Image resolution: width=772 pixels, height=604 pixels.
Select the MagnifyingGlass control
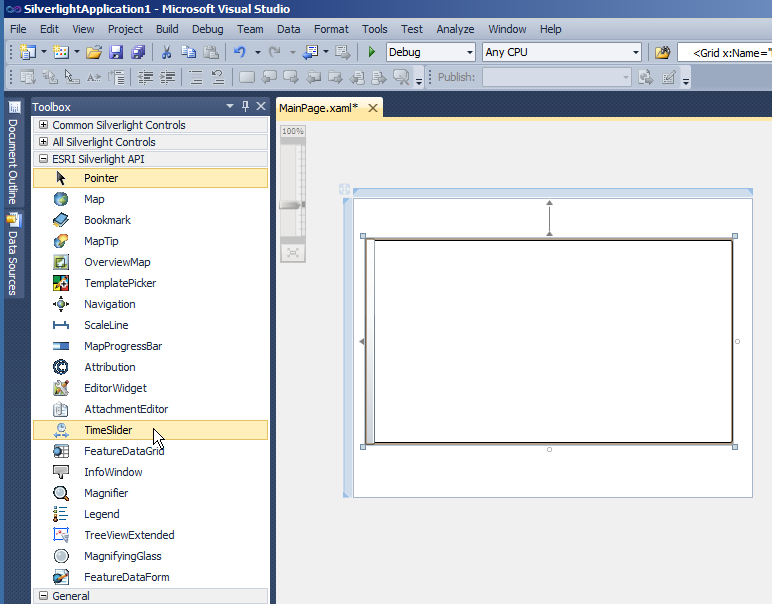click(x=151, y=556)
